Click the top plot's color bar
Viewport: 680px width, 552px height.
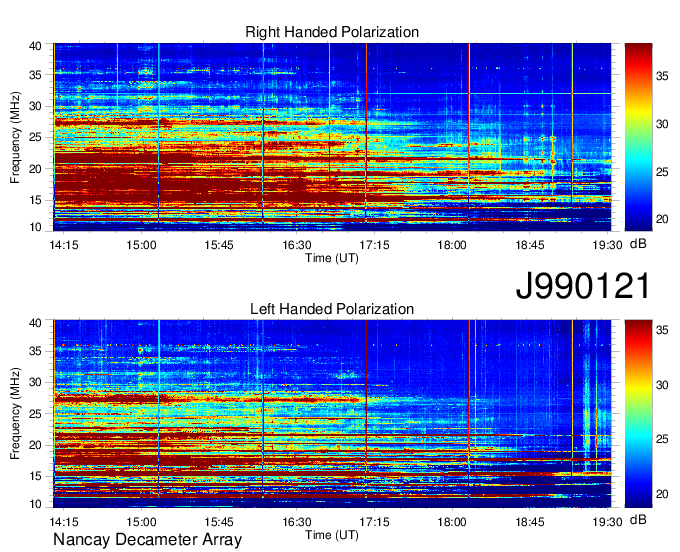638,137
